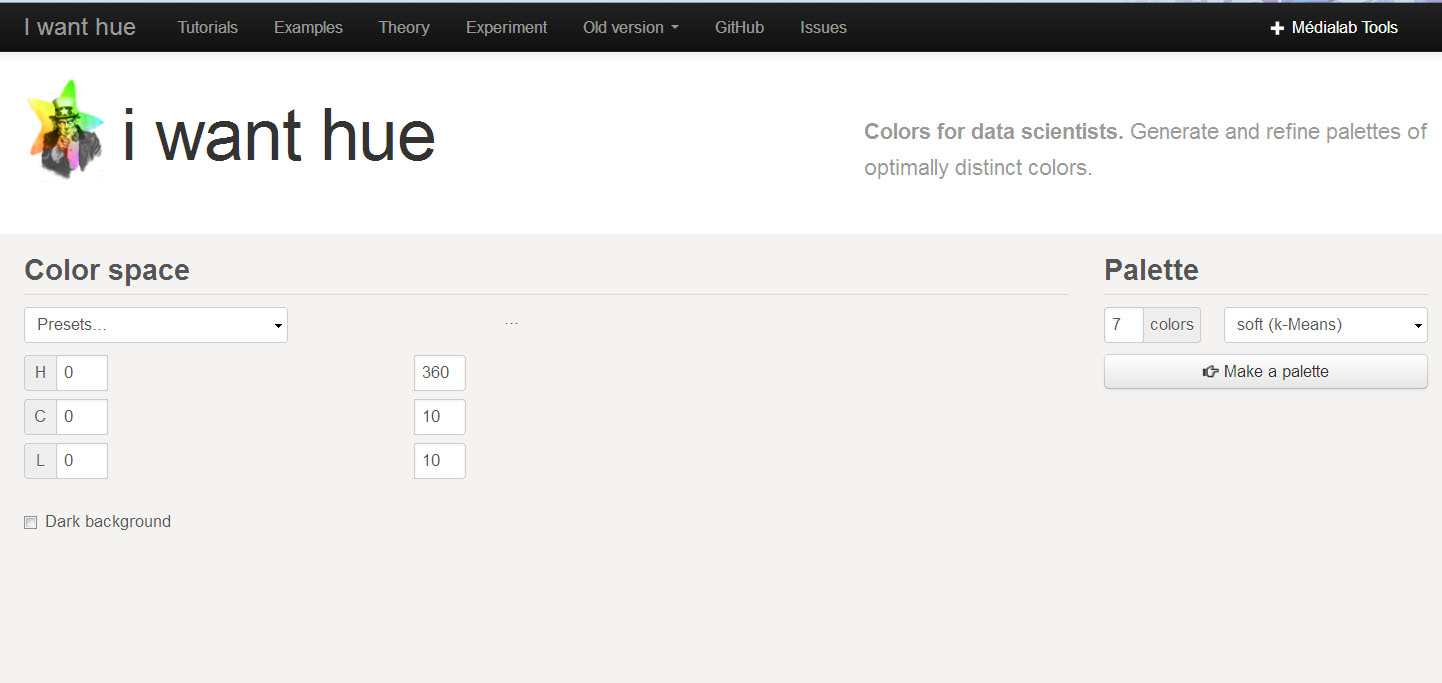Click the C label addon

[x=41, y=417]
